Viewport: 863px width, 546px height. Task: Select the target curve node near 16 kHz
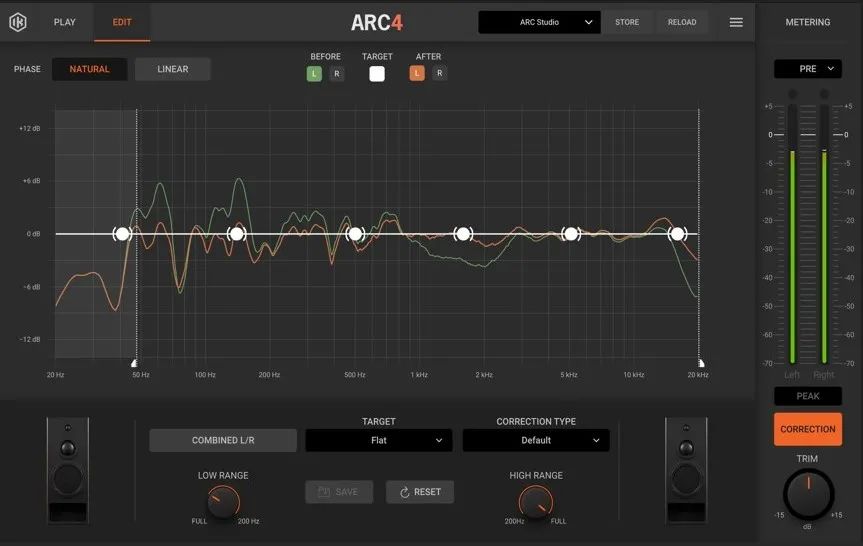pyautogui.click(x=677, y=234)
